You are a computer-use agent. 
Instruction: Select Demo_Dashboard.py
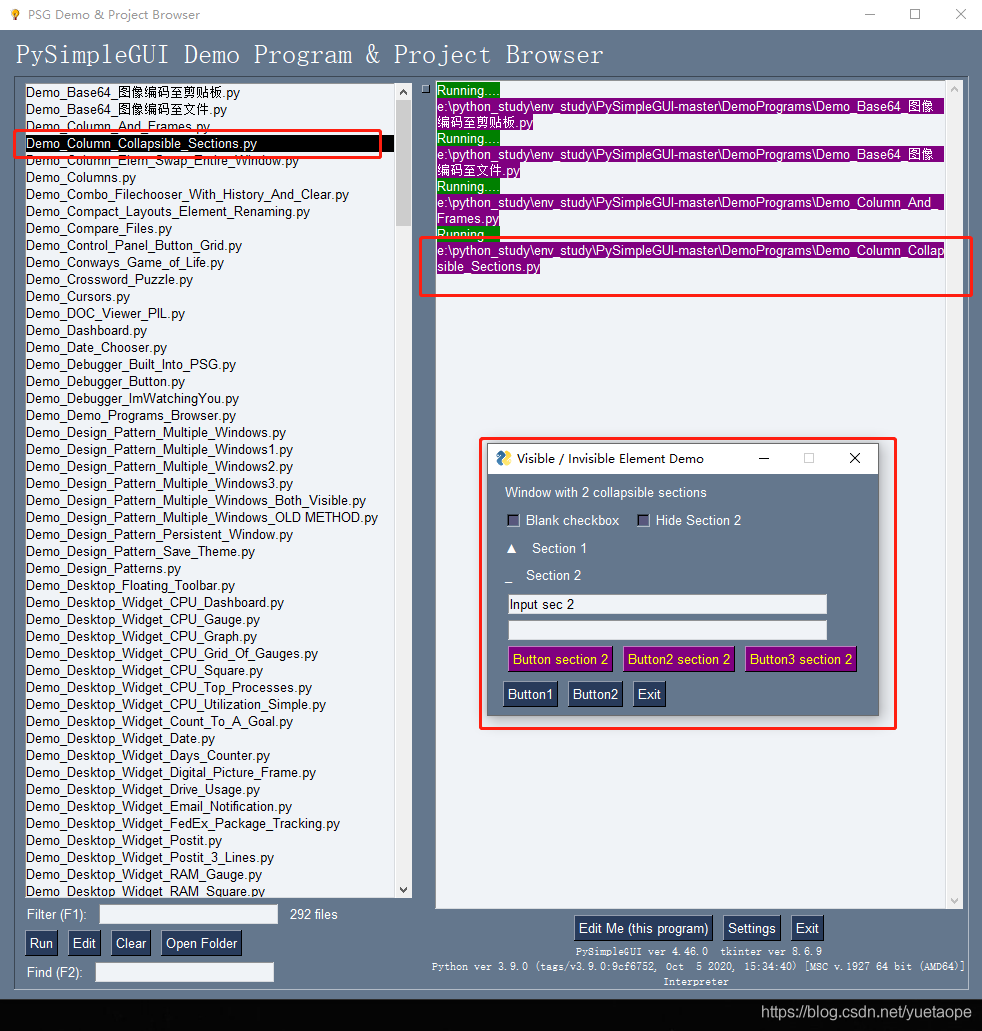point(210,331)
